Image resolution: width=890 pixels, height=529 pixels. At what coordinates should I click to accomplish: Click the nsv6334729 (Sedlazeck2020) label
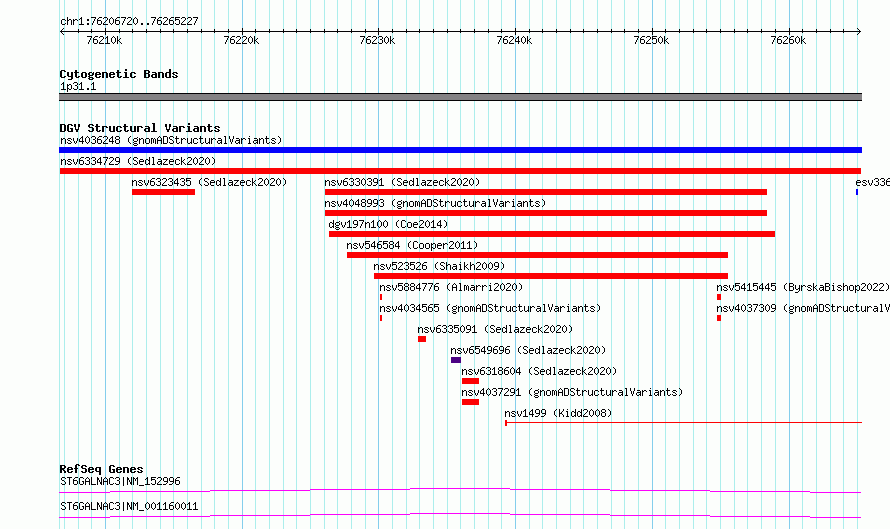pos(138,161)
